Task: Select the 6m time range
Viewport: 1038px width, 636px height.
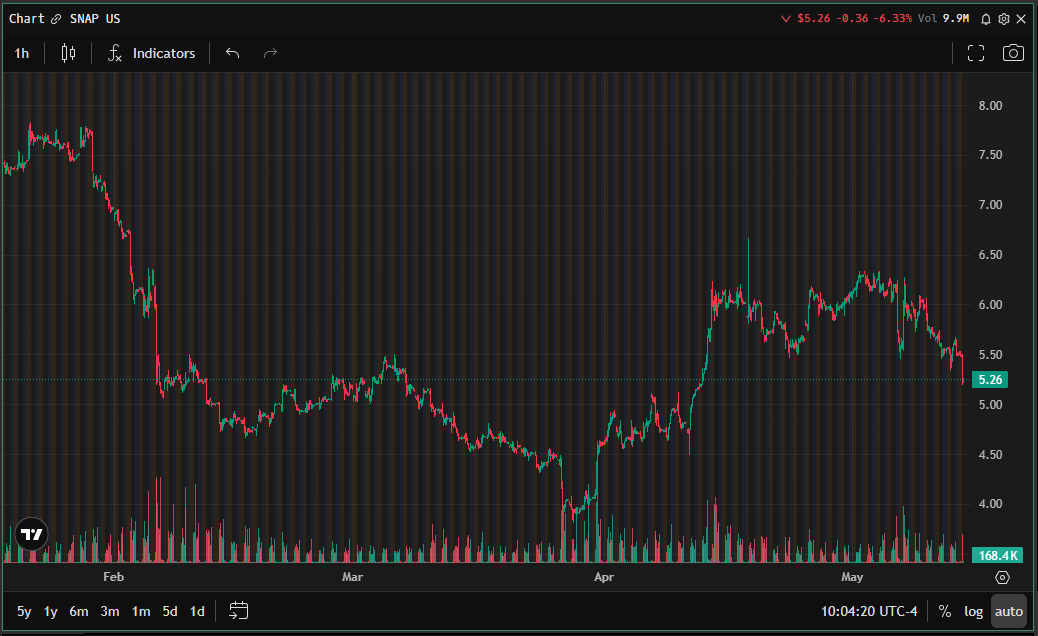Action: (79, 612)
